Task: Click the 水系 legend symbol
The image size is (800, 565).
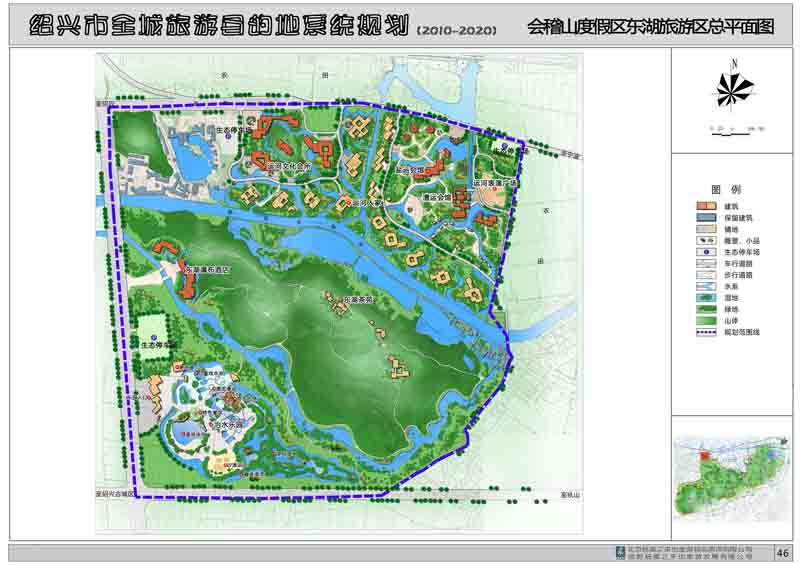Action: (x=704, y=286)
